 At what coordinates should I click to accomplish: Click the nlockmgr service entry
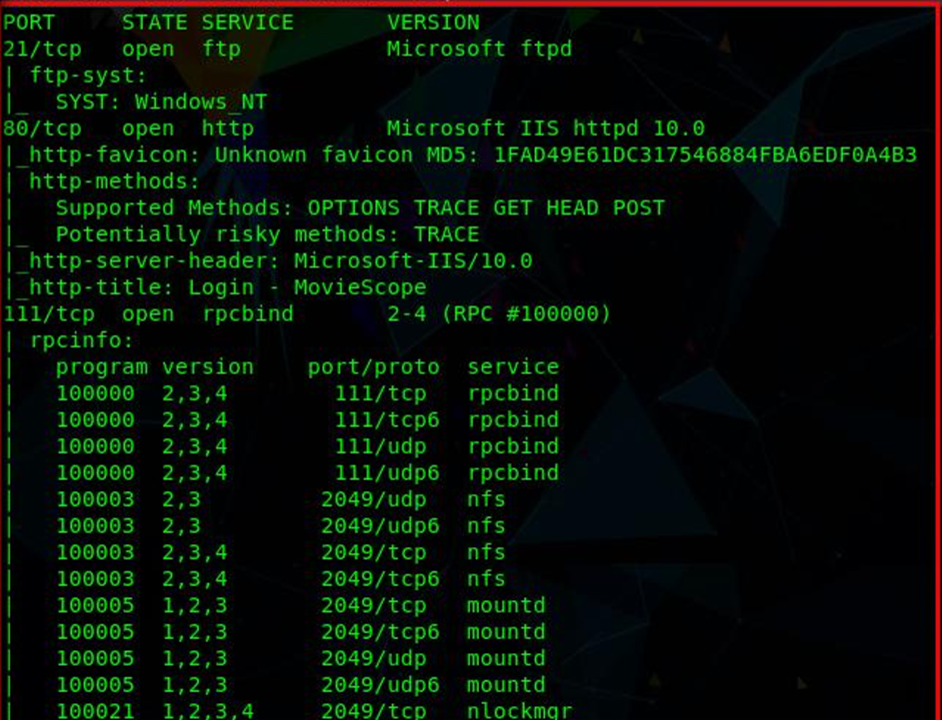(x=520, y=711)
